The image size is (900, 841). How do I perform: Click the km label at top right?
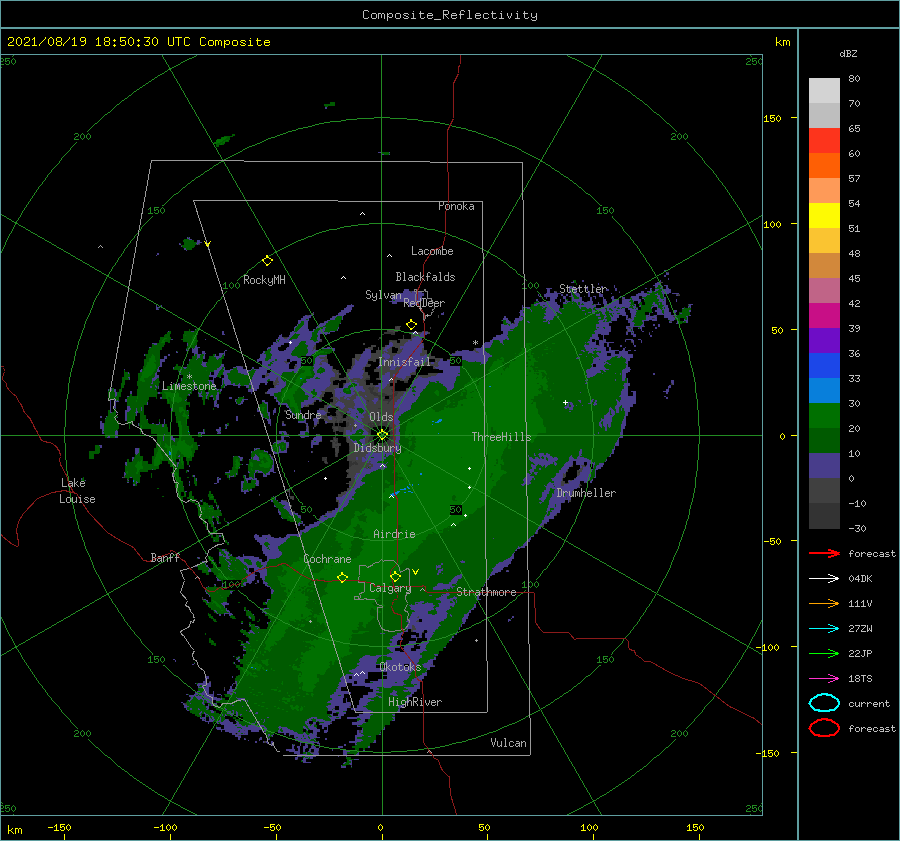[783, 42]
